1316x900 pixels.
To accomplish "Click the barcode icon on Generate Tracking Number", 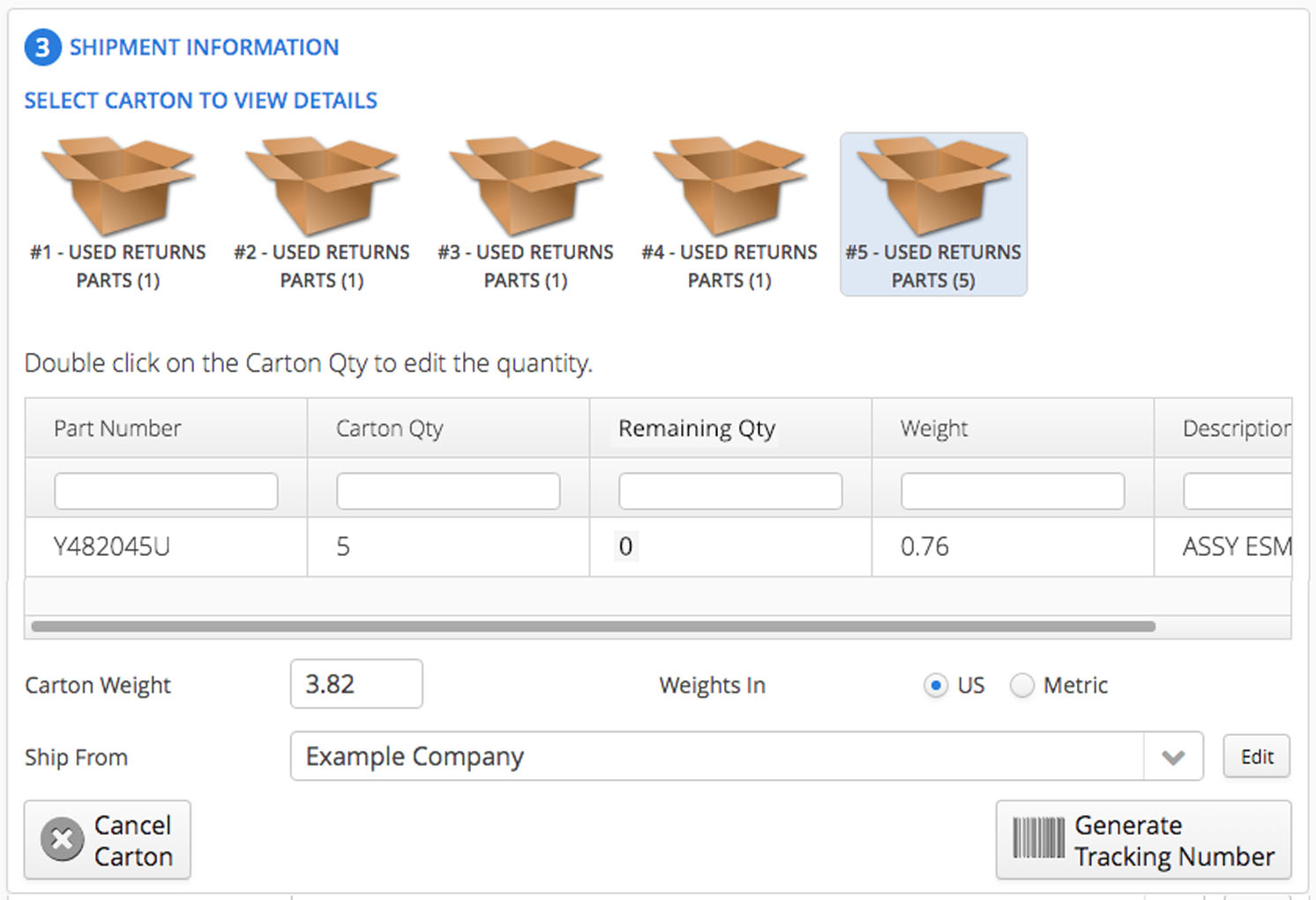I will [1038, 838].
